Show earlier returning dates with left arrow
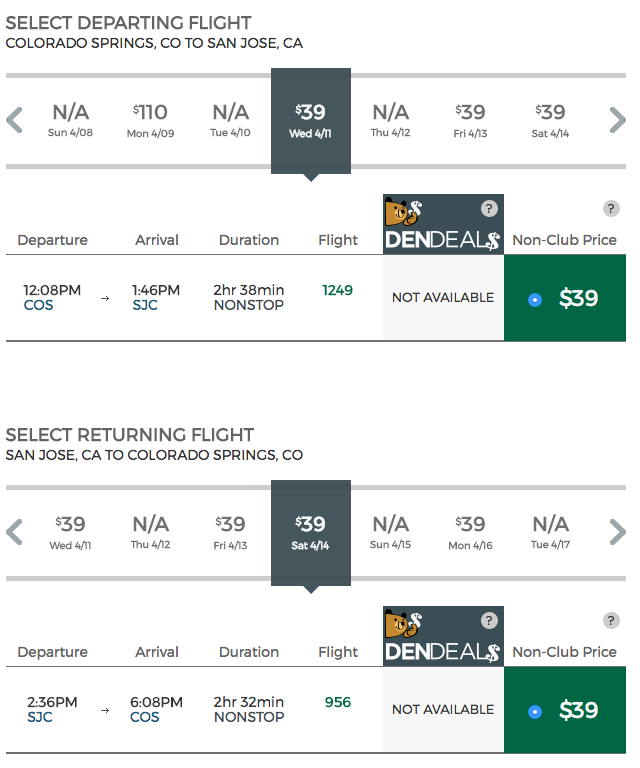Image resolution: width=640 pixels, height=768 pixels. [x=14, y=533]
